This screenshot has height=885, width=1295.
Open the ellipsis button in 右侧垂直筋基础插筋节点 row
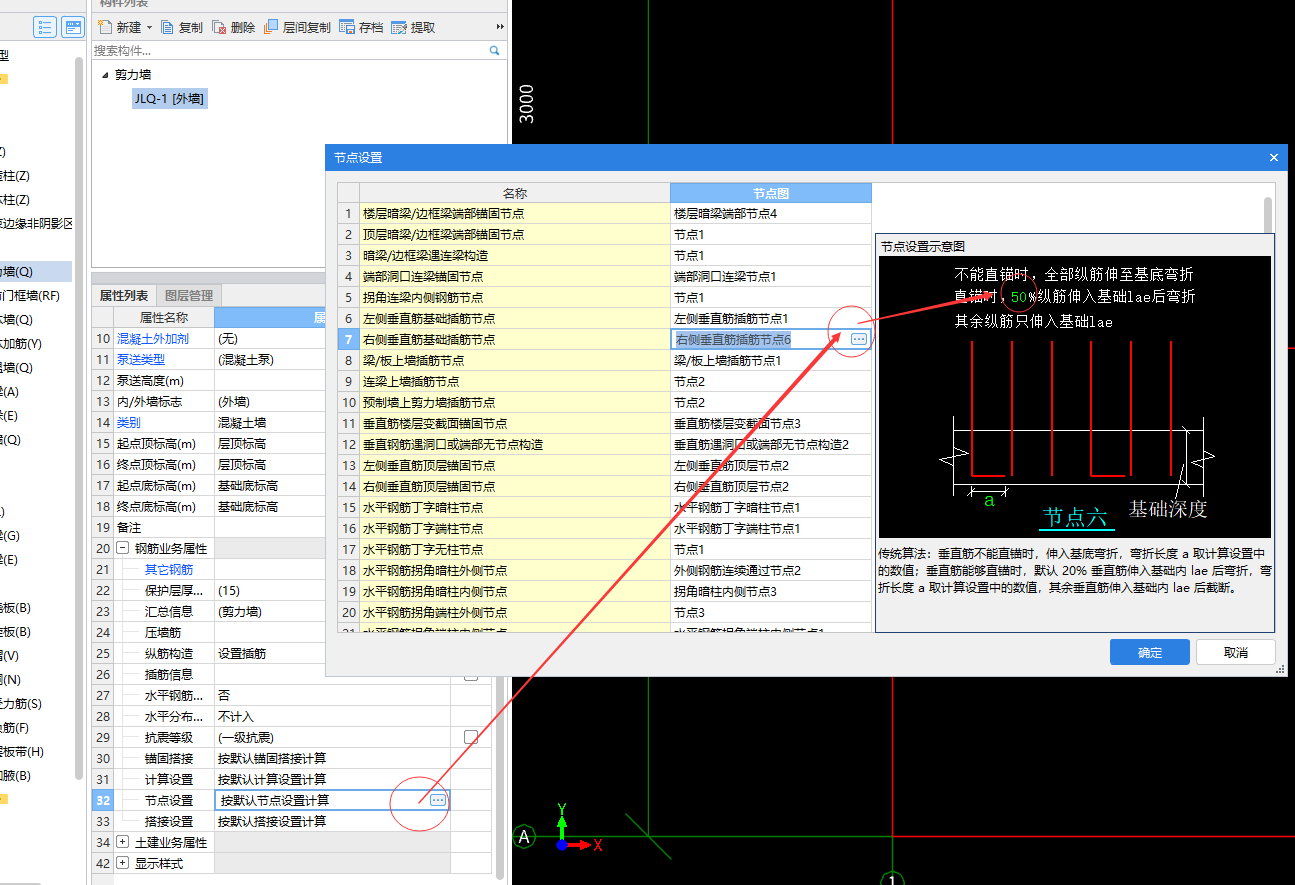[858, 340]
